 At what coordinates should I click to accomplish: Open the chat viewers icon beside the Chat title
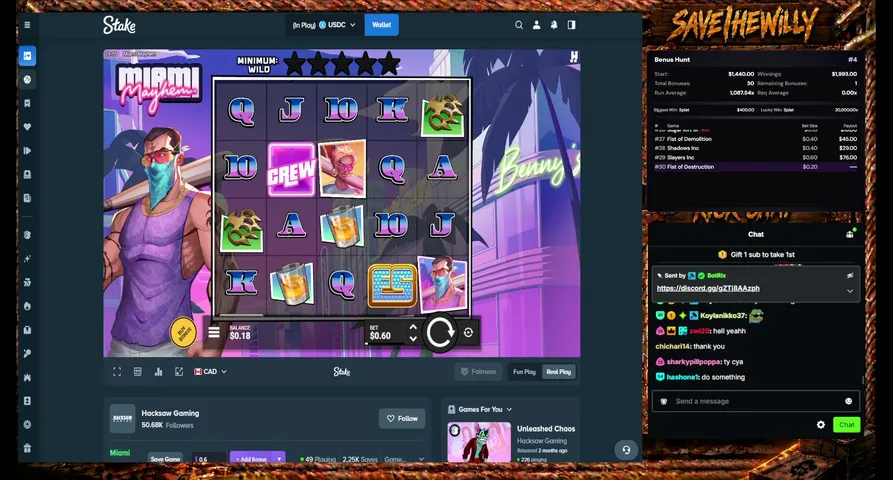point(850,234)
